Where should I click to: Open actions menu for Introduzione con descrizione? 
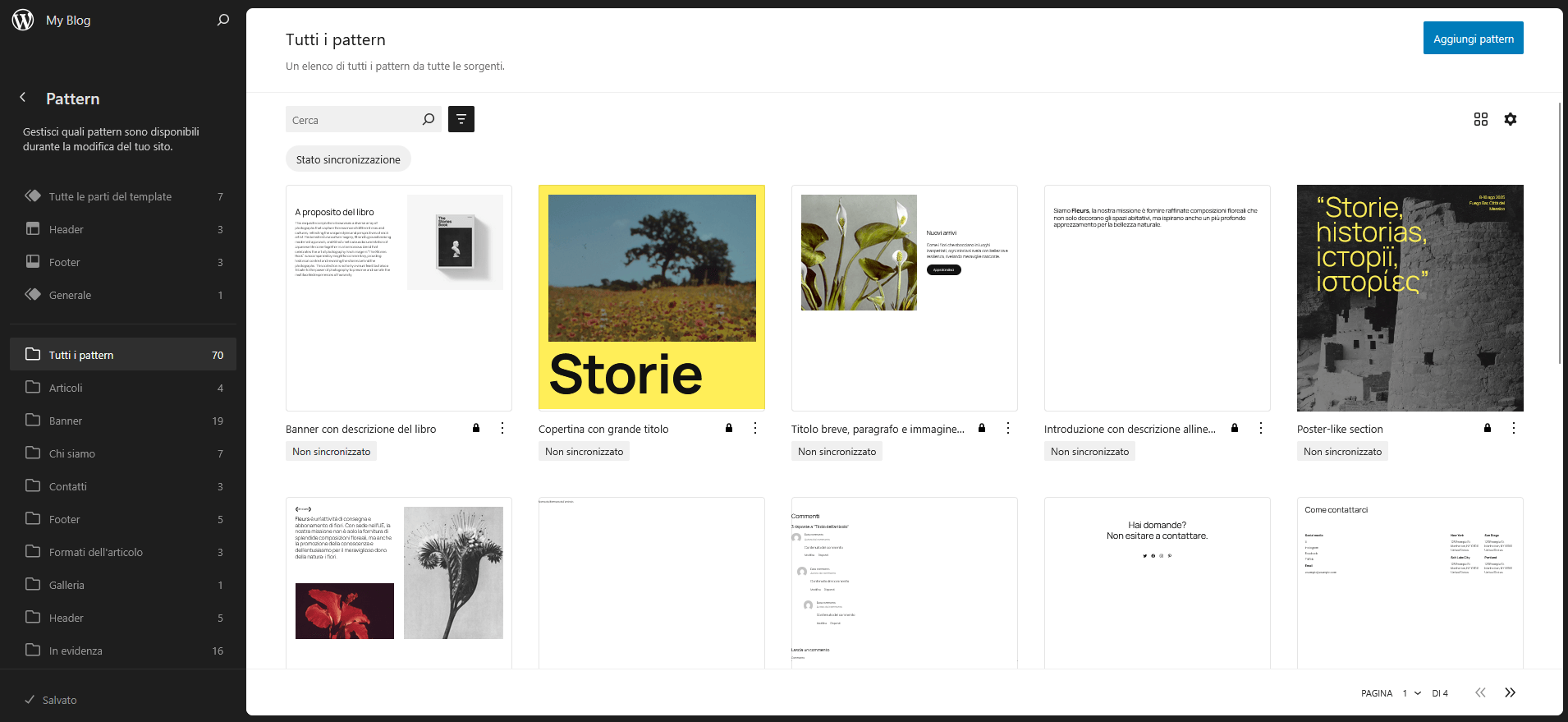1261,428
